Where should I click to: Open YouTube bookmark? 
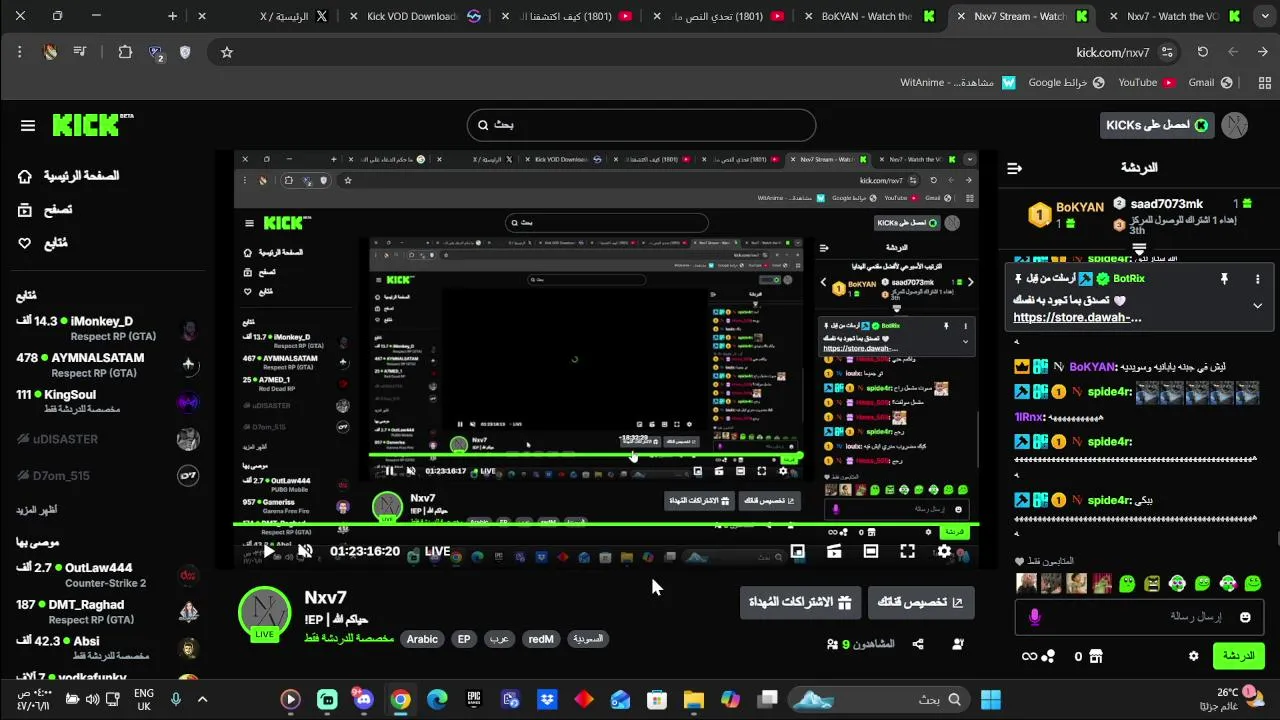tap(1146, 83)
